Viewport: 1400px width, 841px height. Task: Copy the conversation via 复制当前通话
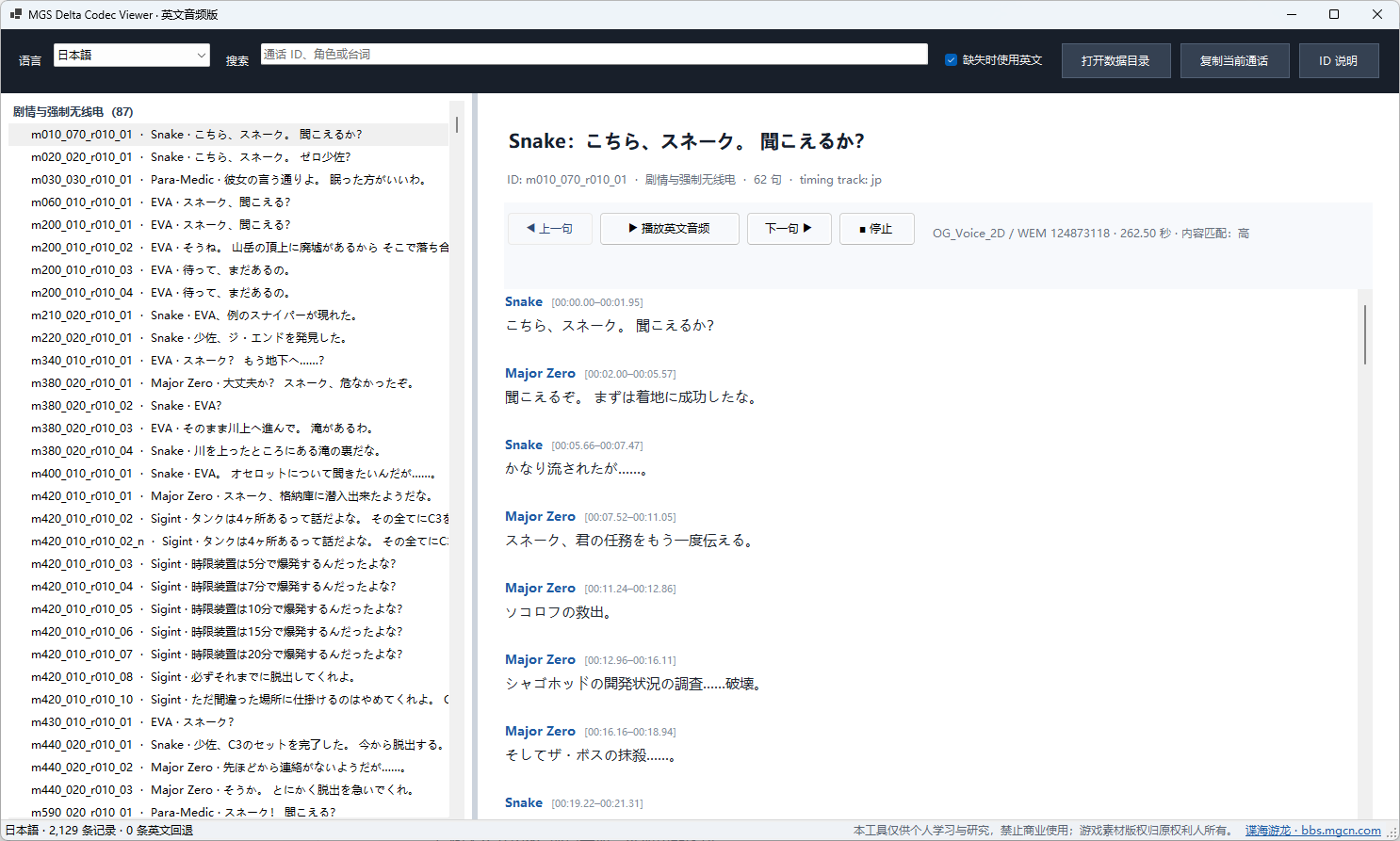click(x=1233, y=60)
